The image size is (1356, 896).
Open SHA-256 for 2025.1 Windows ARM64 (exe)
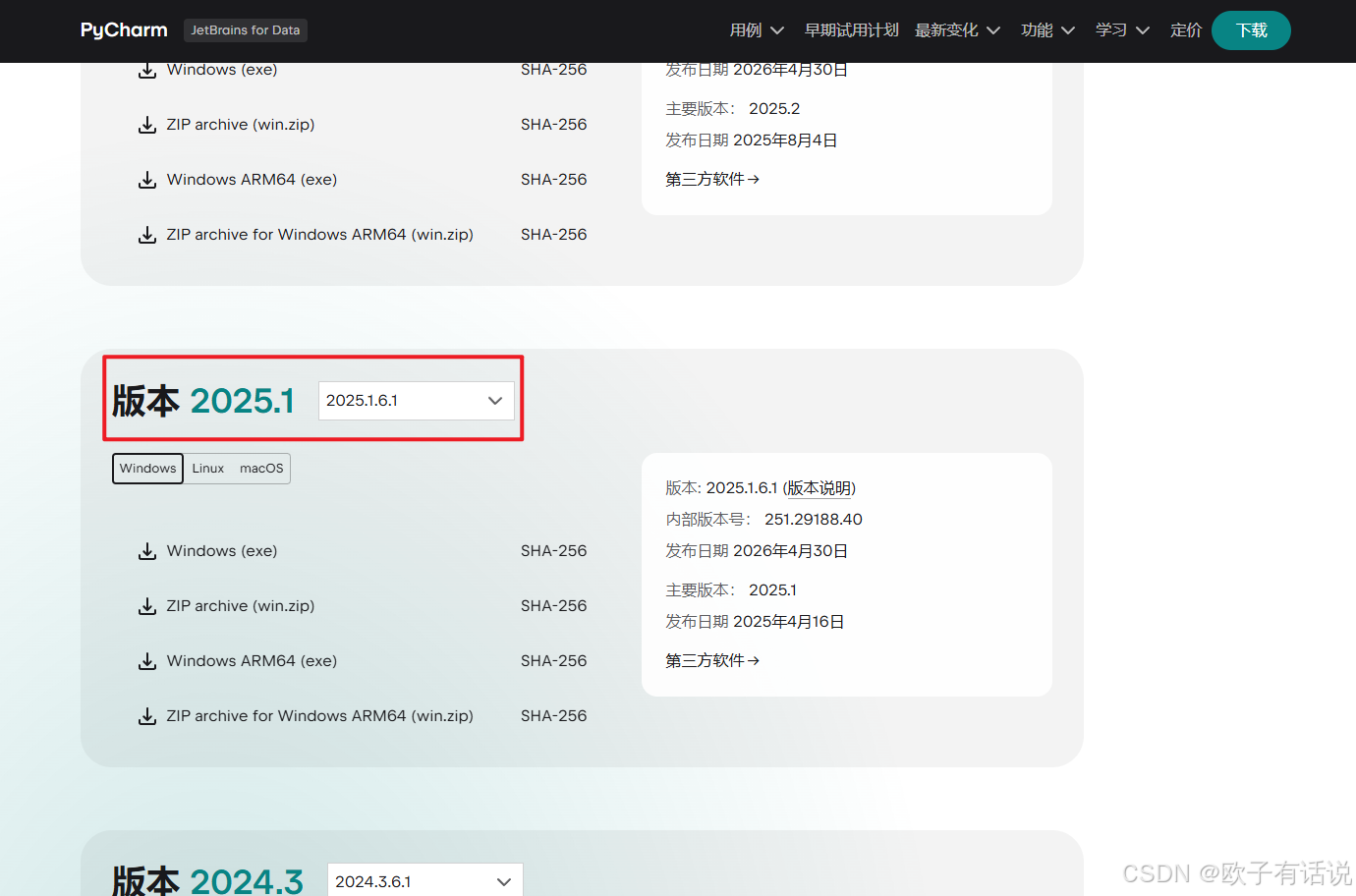[554, 661]
